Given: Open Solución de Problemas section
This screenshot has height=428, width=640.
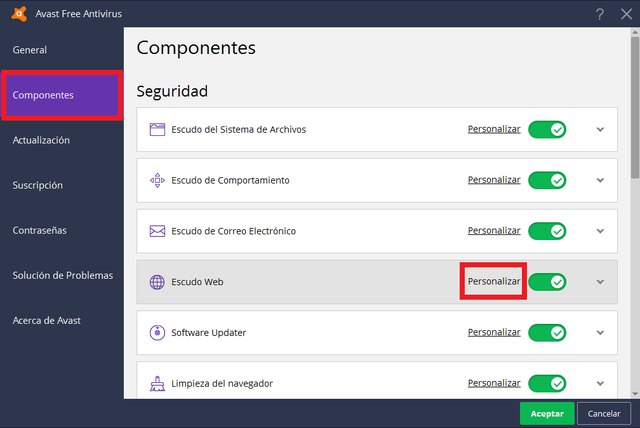Looking at the screenshot, I should point(62,275).
